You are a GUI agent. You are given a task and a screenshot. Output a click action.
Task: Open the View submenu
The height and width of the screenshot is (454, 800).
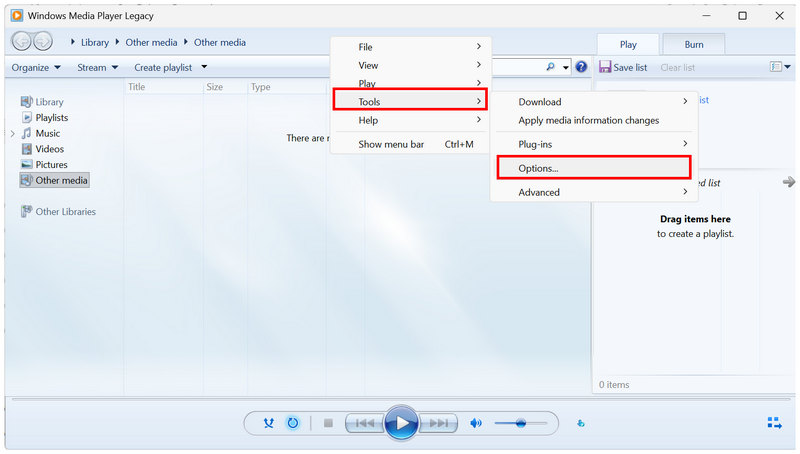[410, 65]
